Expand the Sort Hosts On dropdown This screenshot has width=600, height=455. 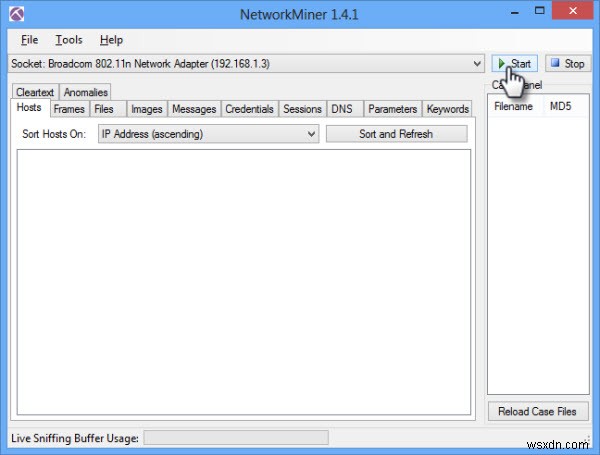tap(209, 134)
